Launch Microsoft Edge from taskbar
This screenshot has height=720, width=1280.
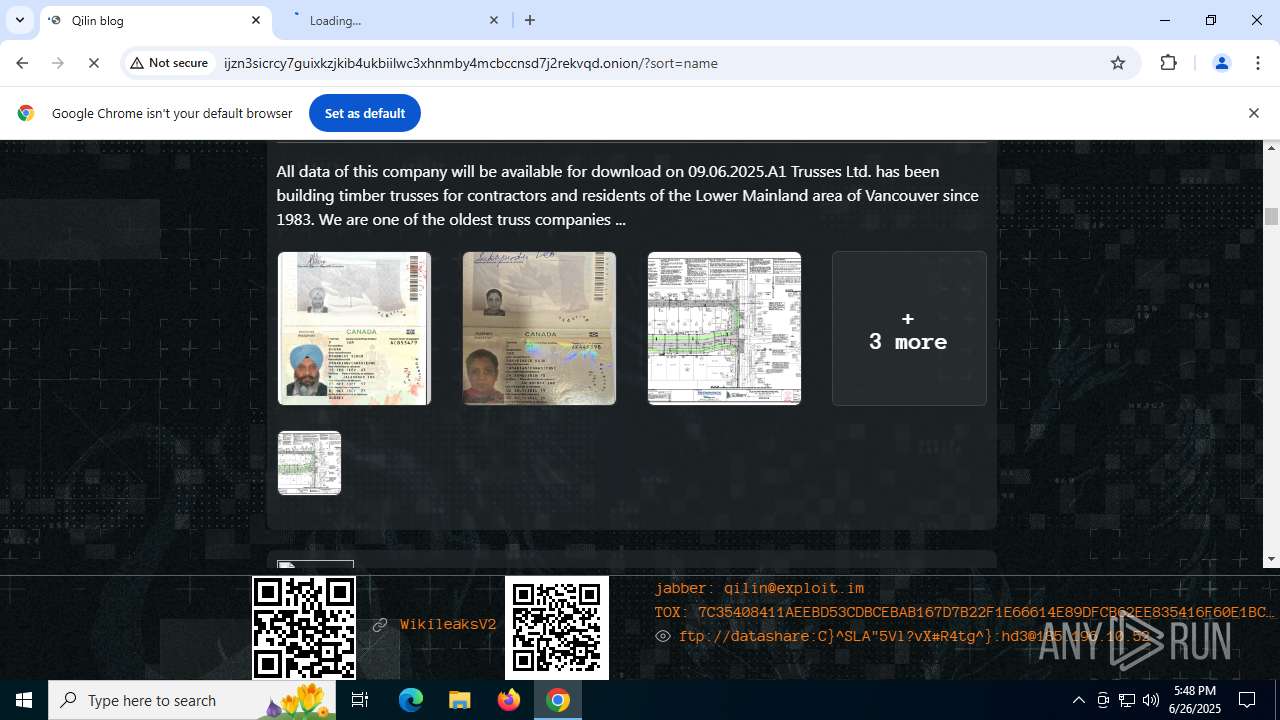coord(411,700)
